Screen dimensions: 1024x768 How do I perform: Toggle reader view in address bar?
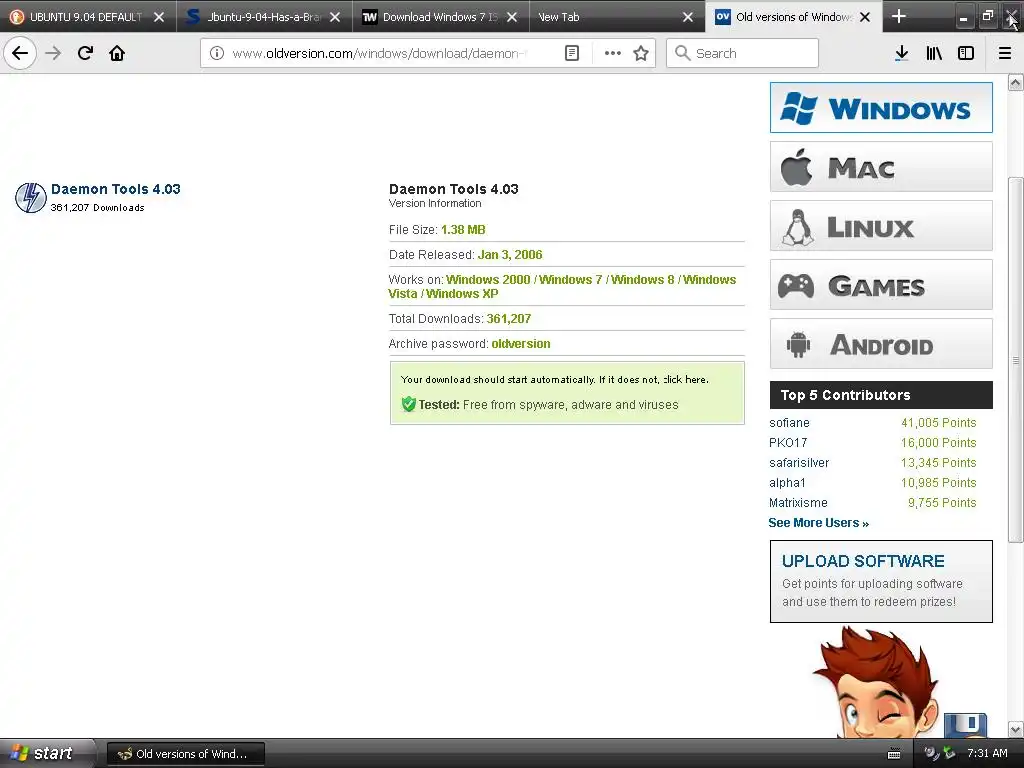tap(571, 53)
